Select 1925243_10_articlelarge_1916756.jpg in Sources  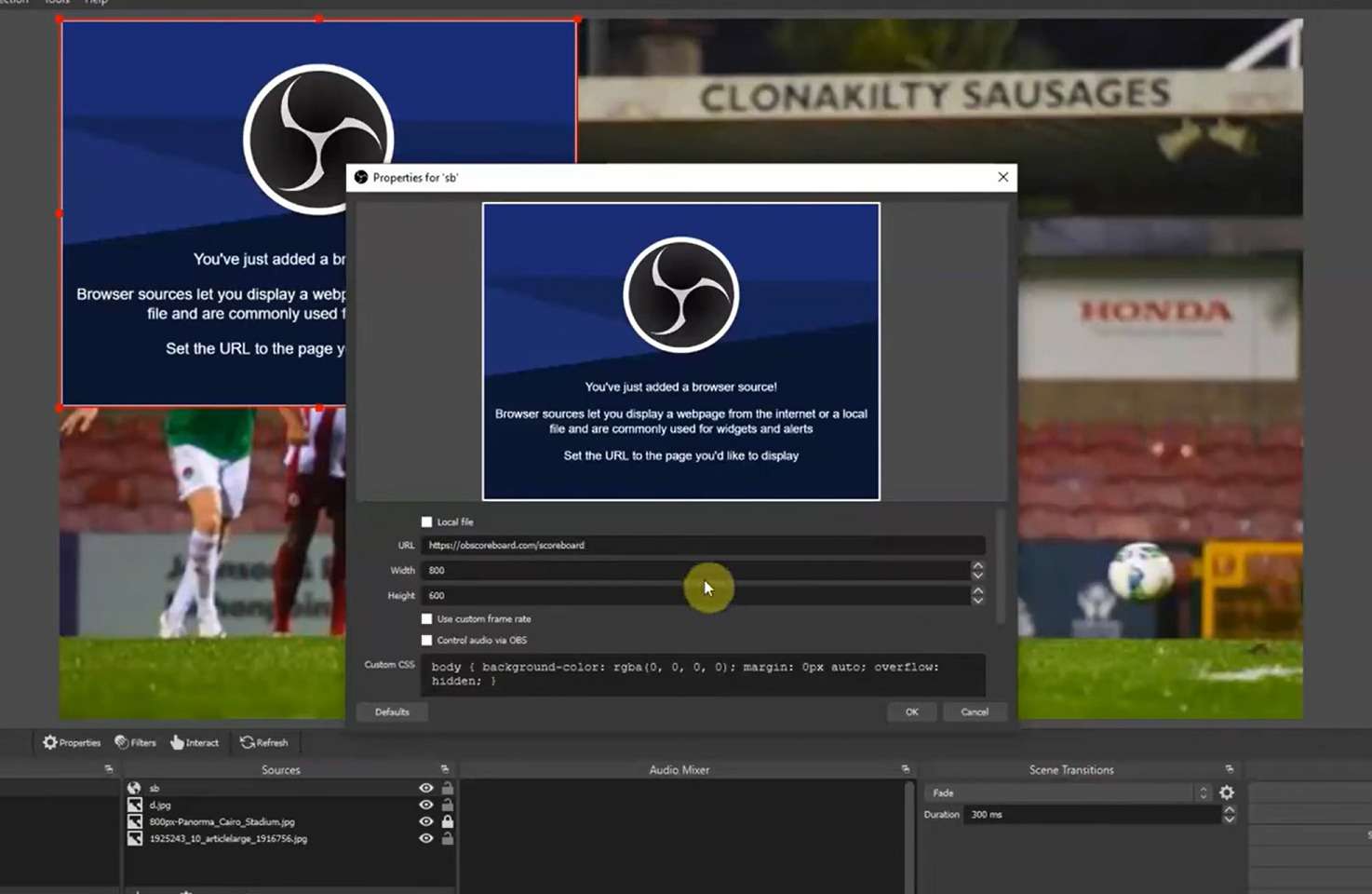pyautogui.click(x=228, y=838)
